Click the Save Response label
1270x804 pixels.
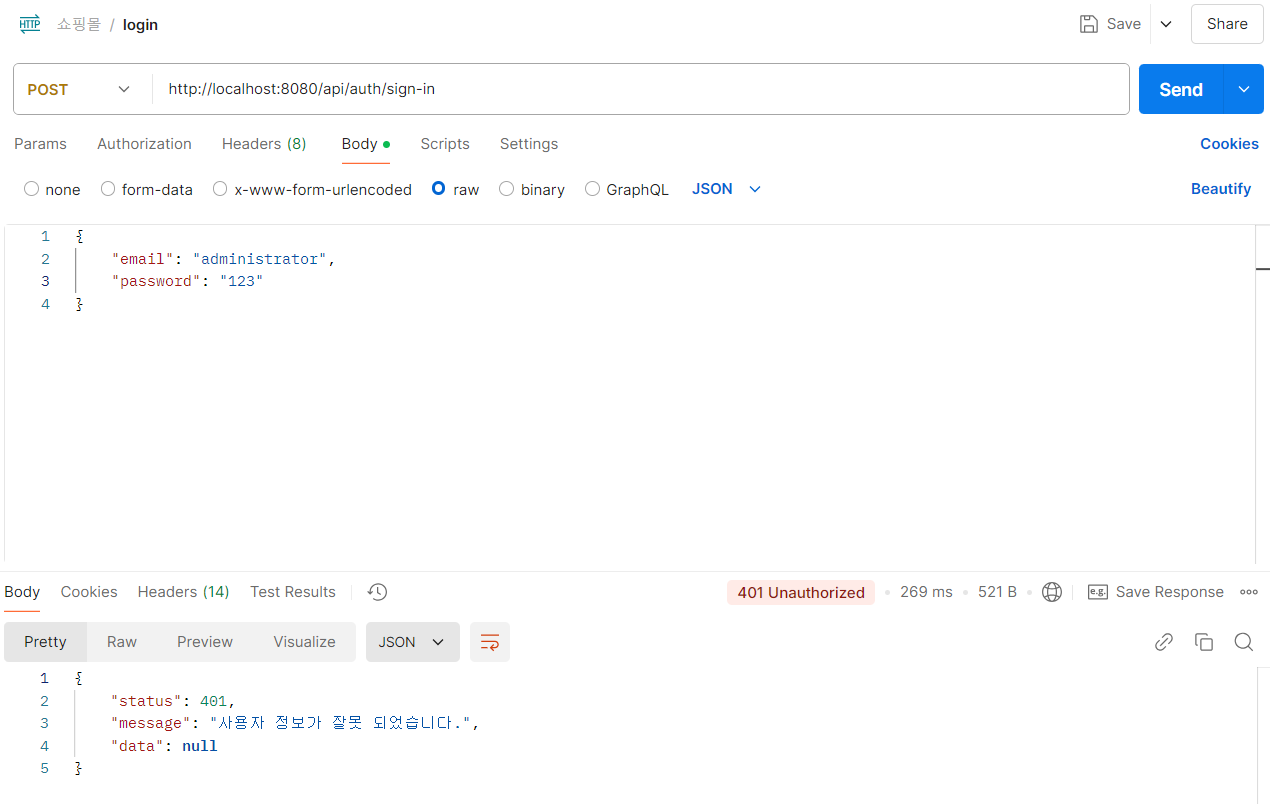tap(1170, 592)
